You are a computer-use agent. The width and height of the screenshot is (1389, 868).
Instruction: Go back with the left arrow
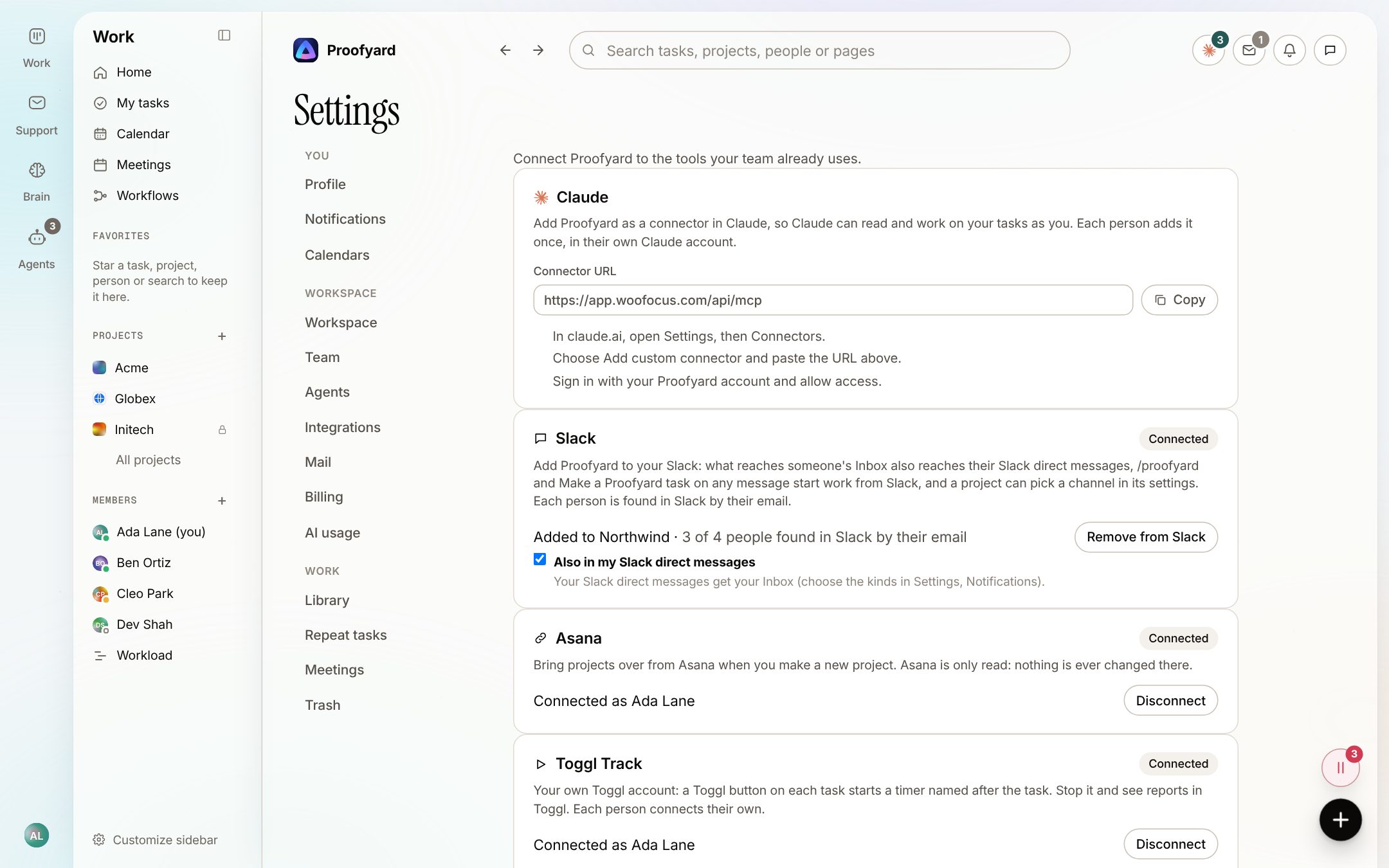[505, 50]
